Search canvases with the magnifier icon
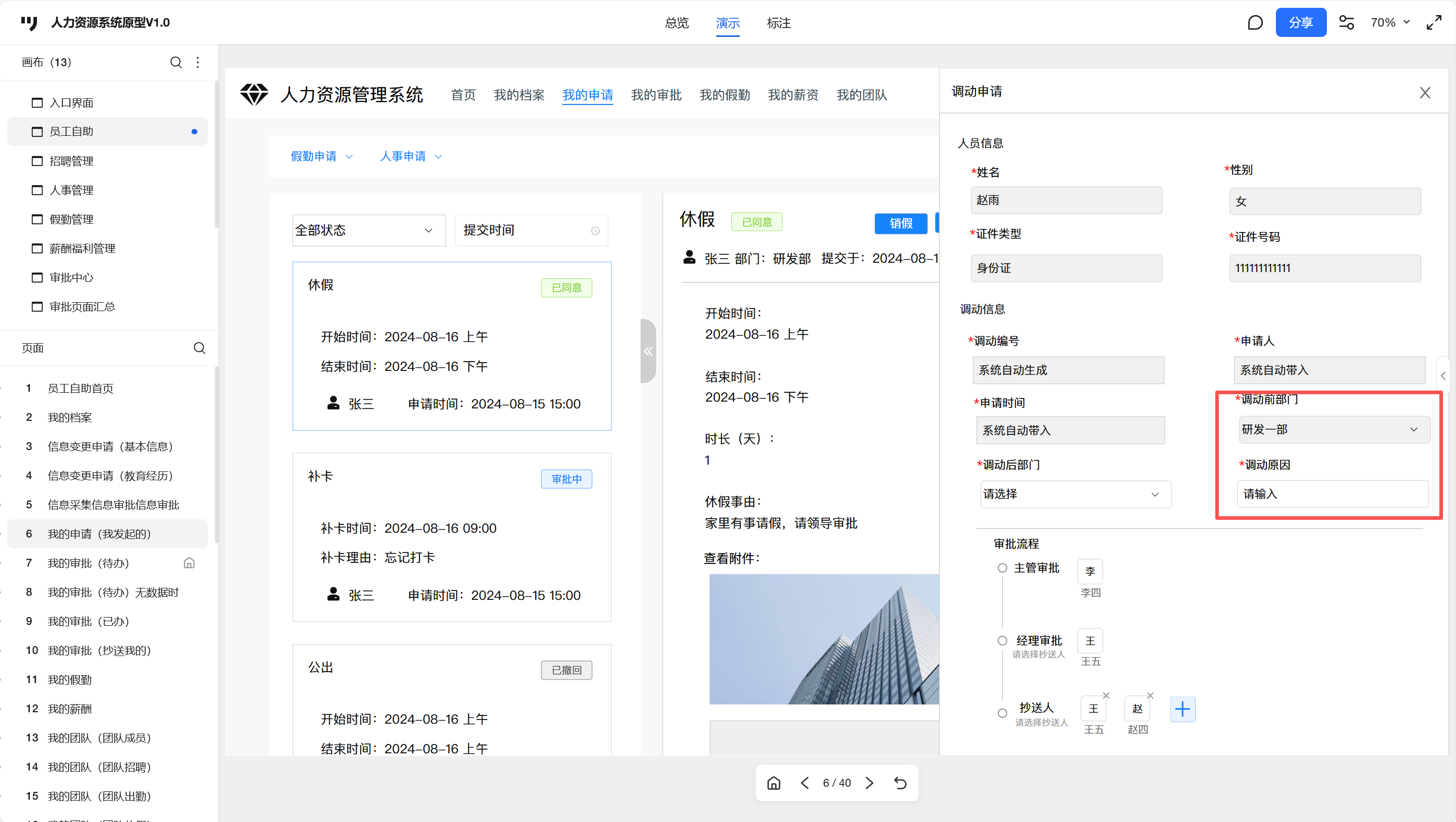The width and height of the screenshot is (1456, 822). click(x=176, y=62)
